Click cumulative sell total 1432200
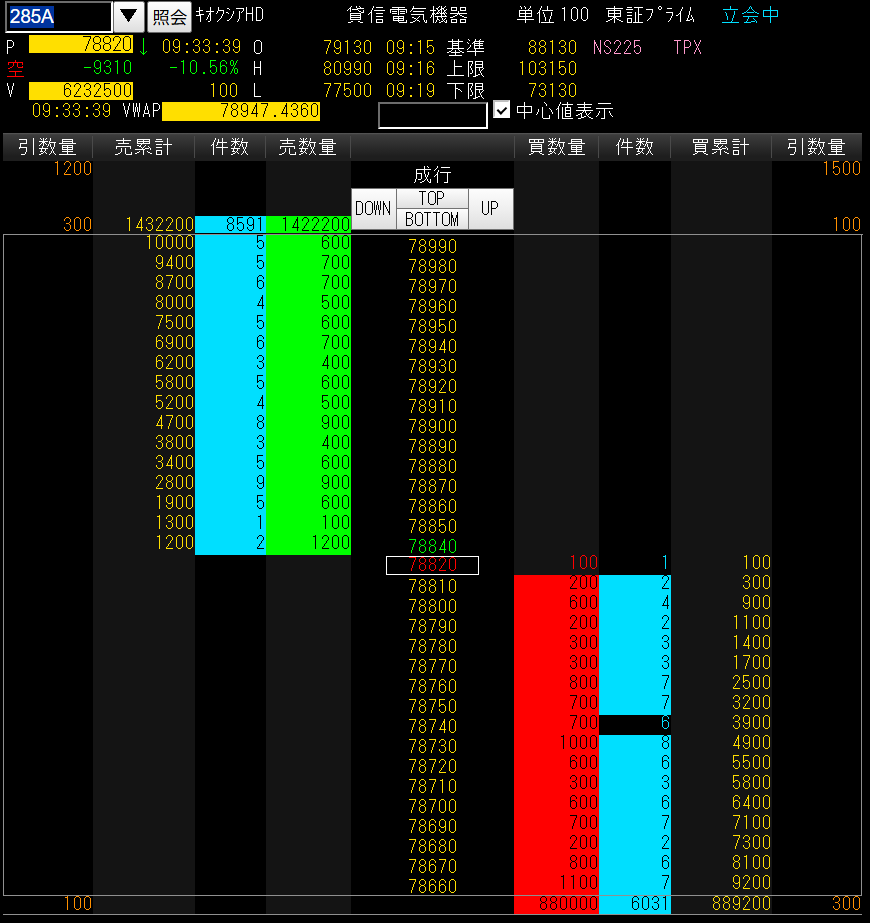870x923 pixels. [160, 224]
